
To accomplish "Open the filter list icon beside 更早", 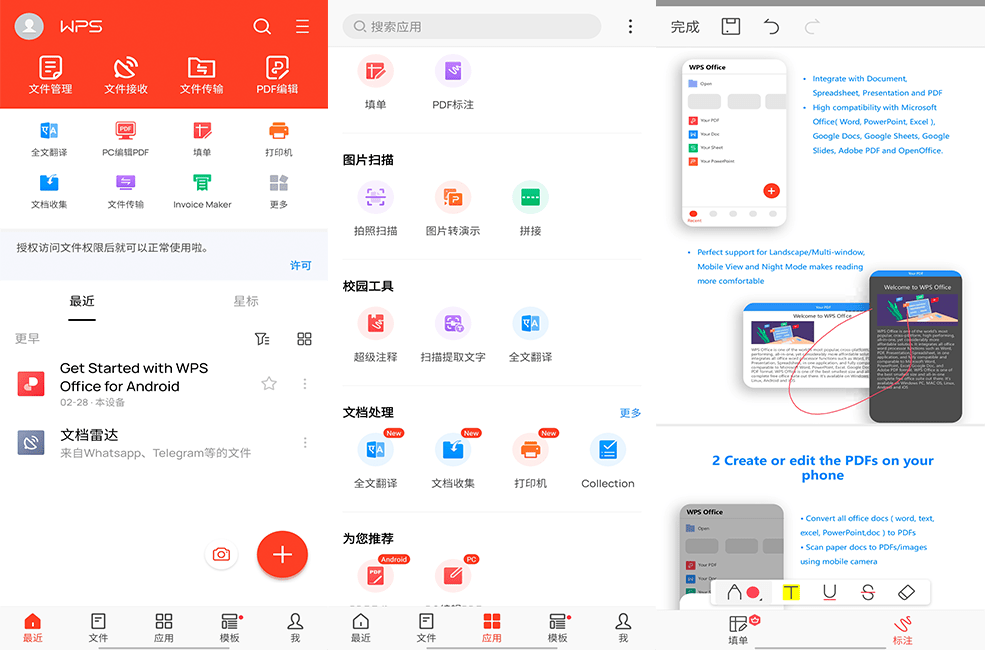I will pos(262,339).
